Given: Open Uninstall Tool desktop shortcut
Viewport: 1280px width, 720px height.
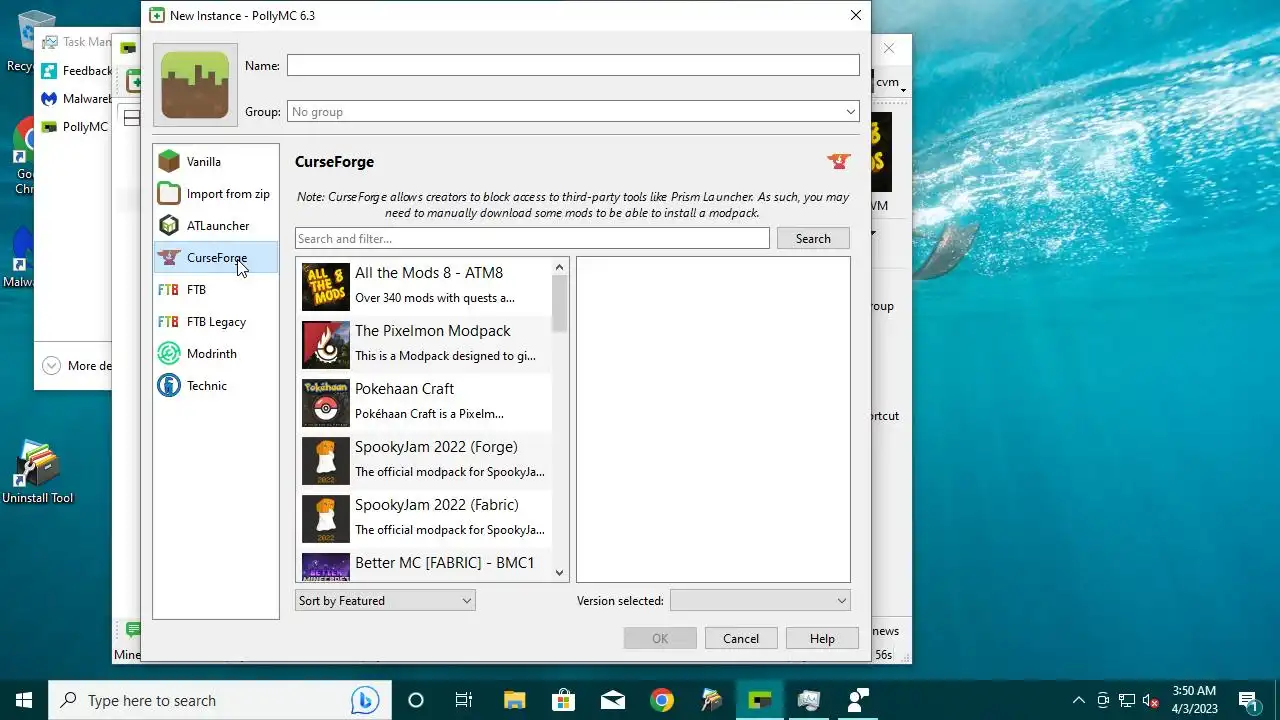Looking at the screenshot, I should pos(38,472).
